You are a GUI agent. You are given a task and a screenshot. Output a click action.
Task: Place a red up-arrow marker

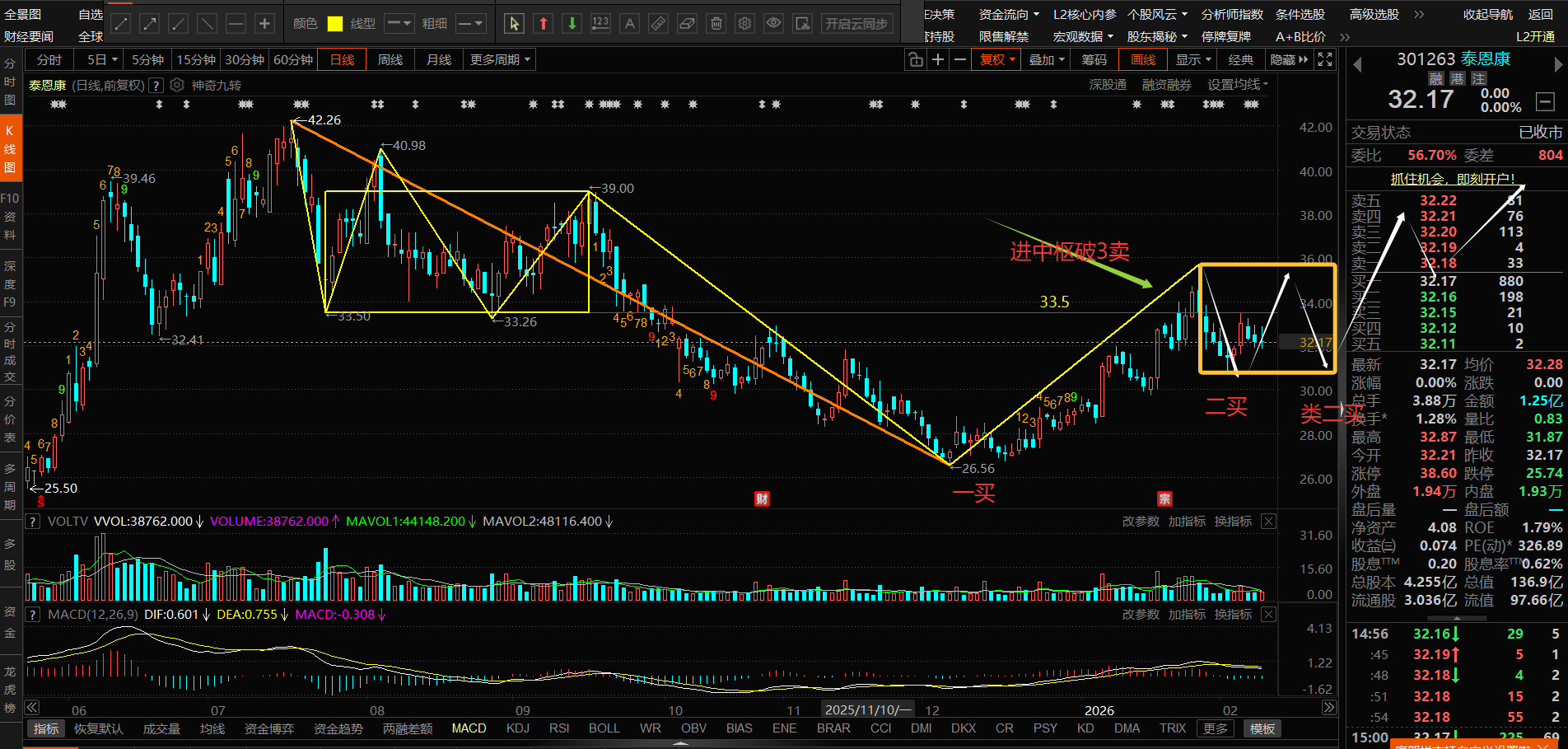[x=543, y=24]
